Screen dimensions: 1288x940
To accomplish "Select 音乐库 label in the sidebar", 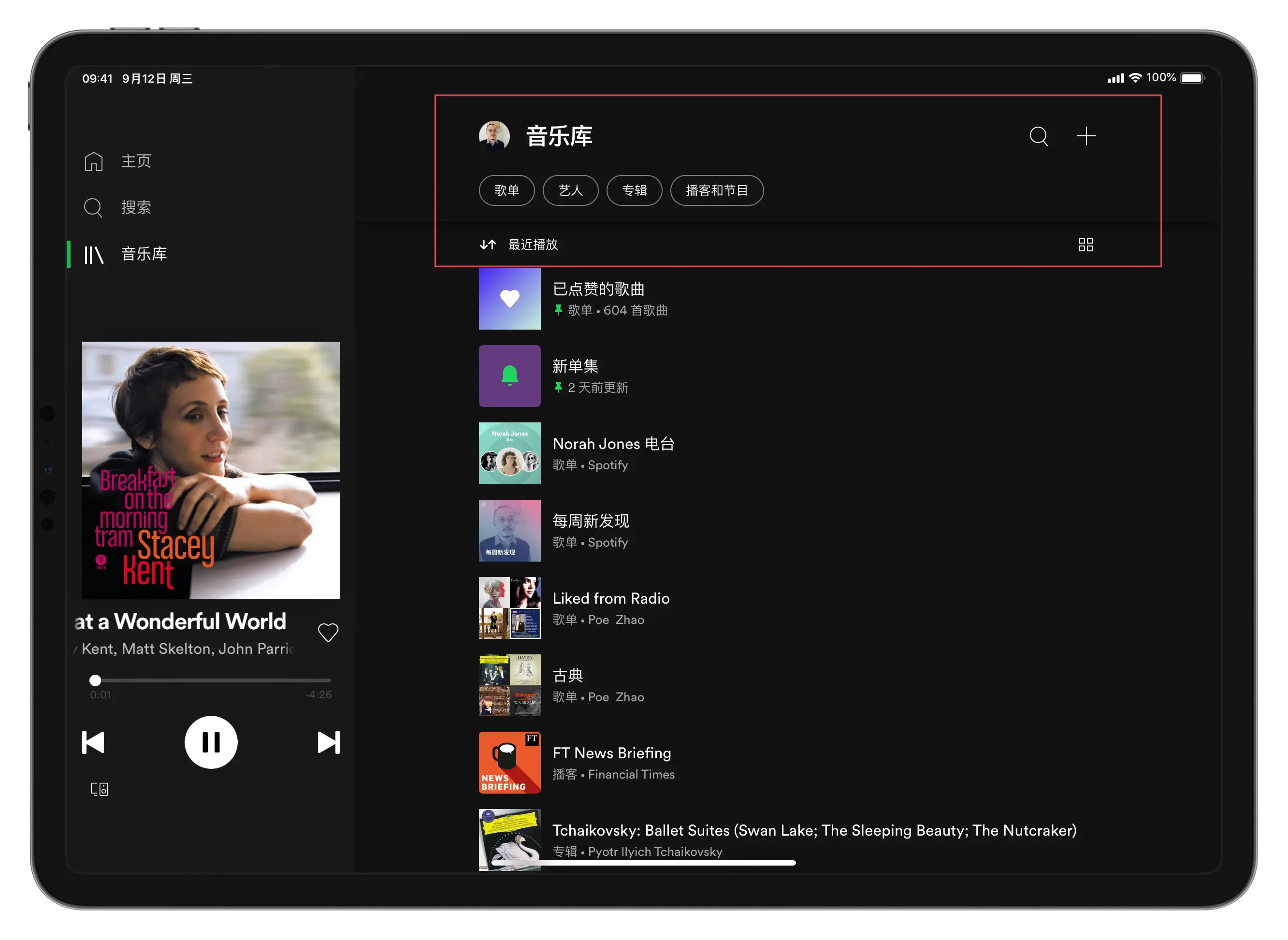I will pos(144,254).
